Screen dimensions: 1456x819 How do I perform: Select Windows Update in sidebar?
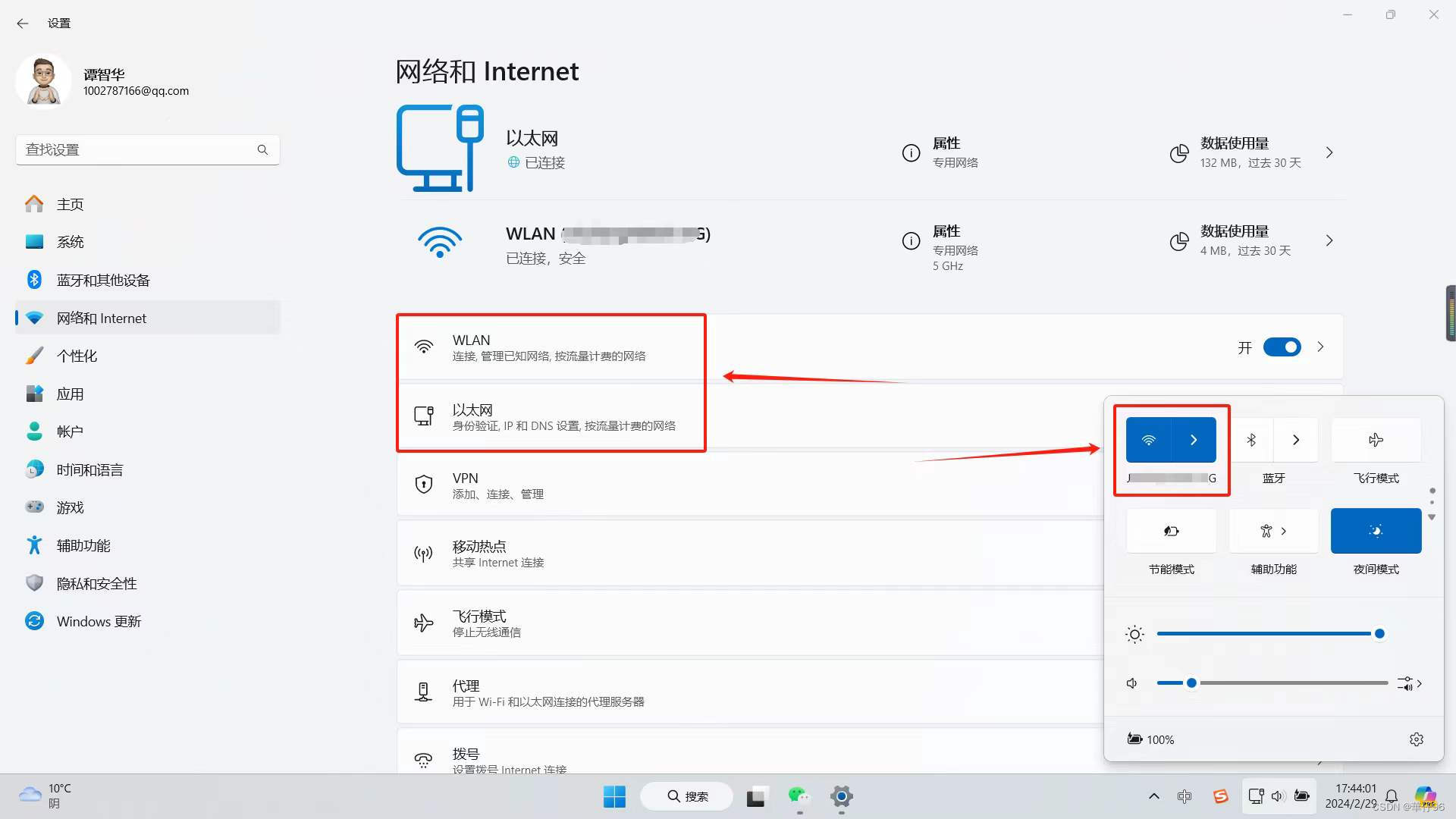(99, 622)
